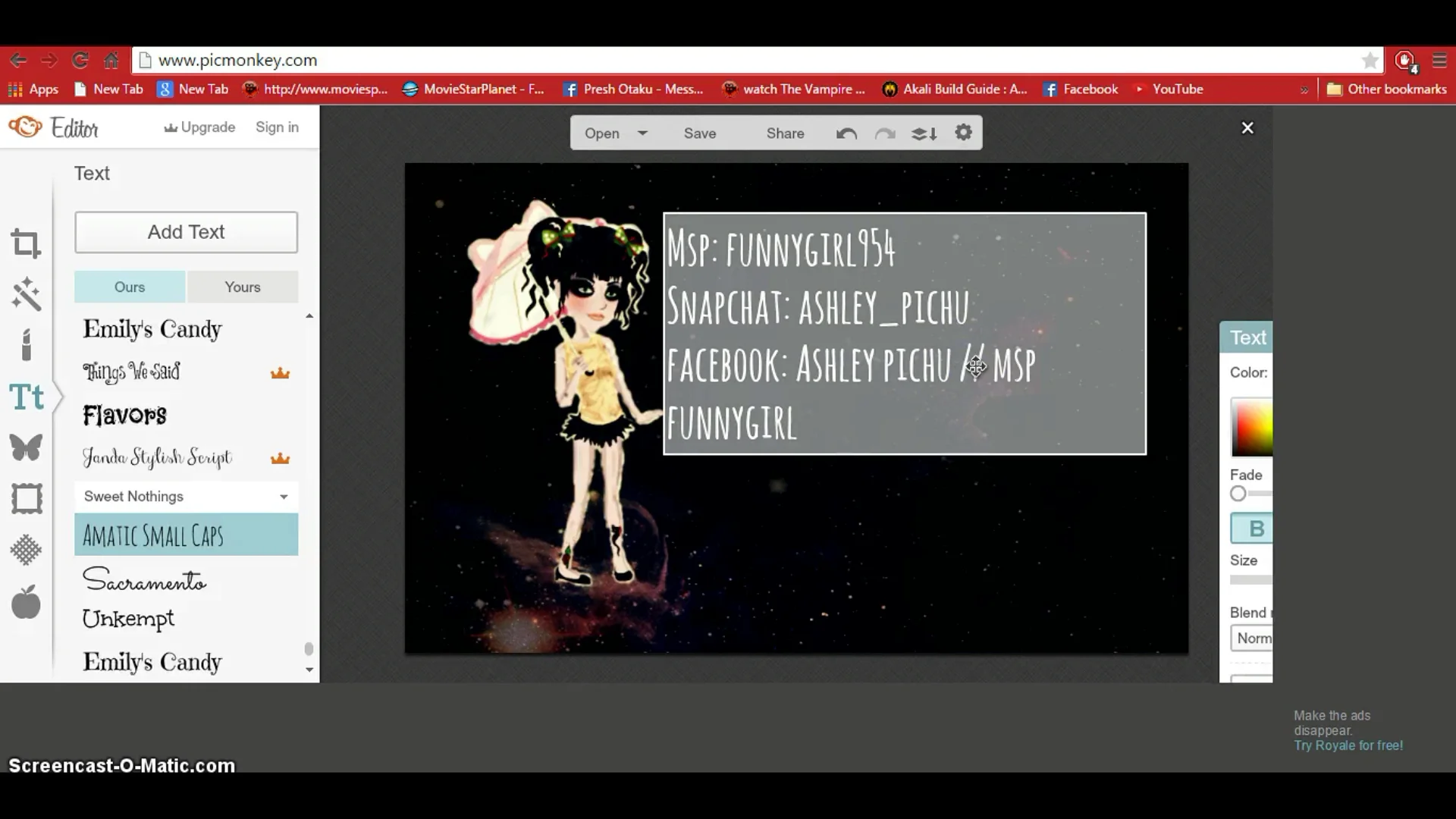Open the settings gear in toolbar
The image size is (1456, 819).
[963, 133]
